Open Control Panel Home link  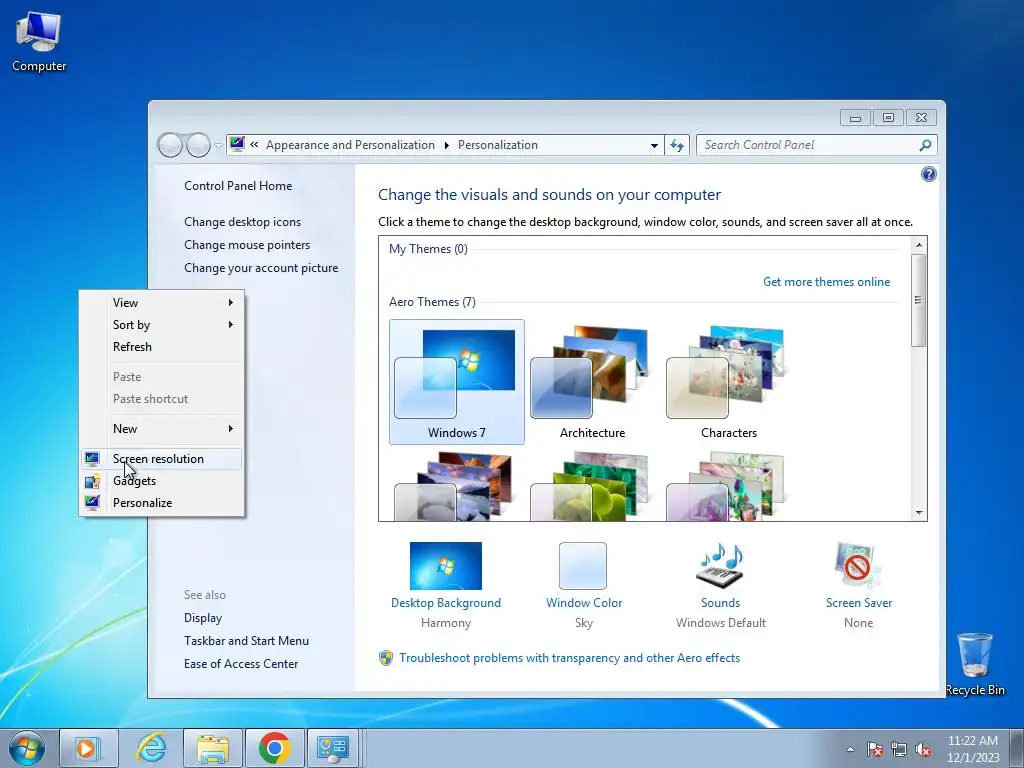pos(238,185)
